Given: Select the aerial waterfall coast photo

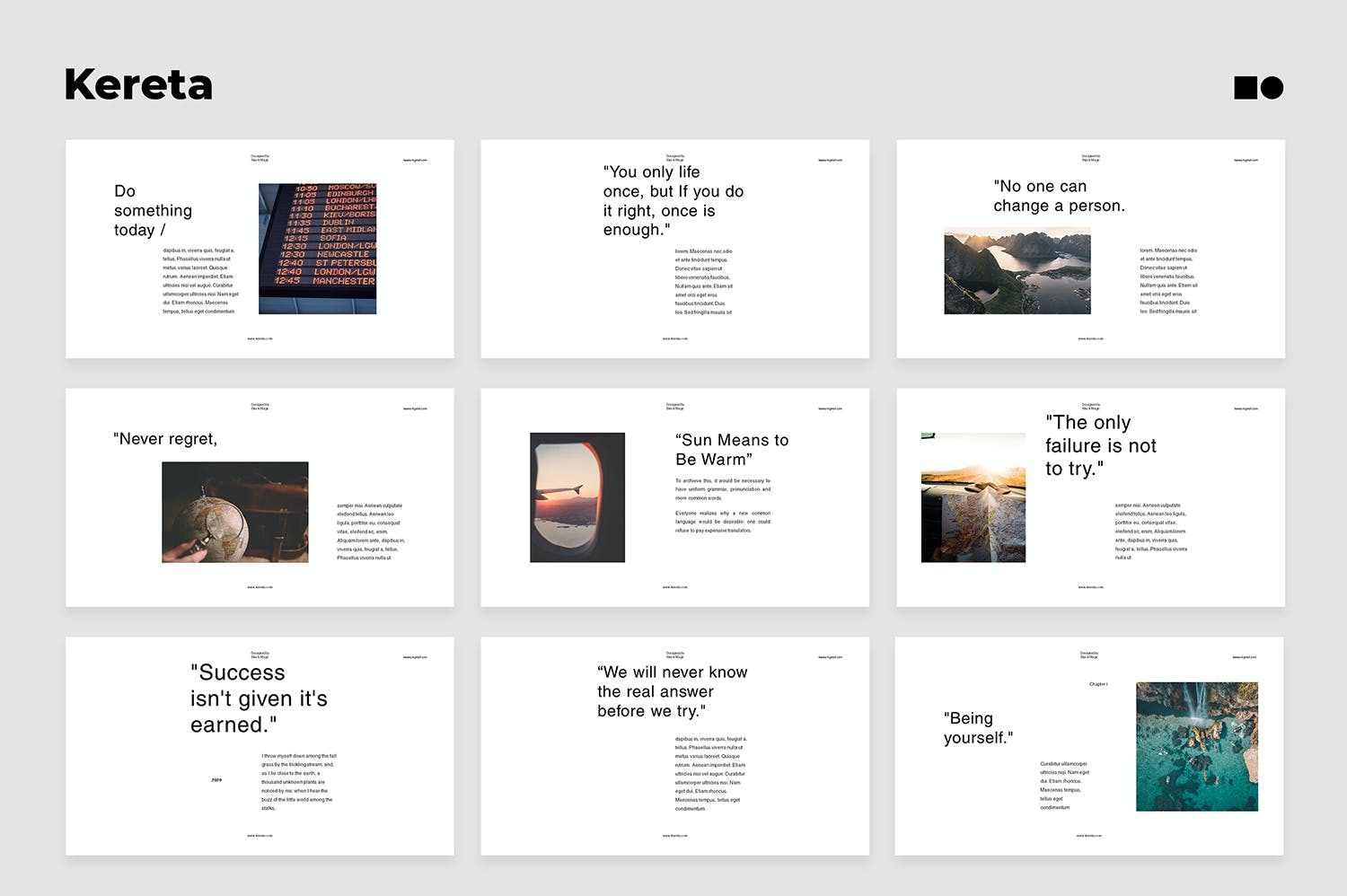Looking at the screenshot, I should (x=1196, y=746).
